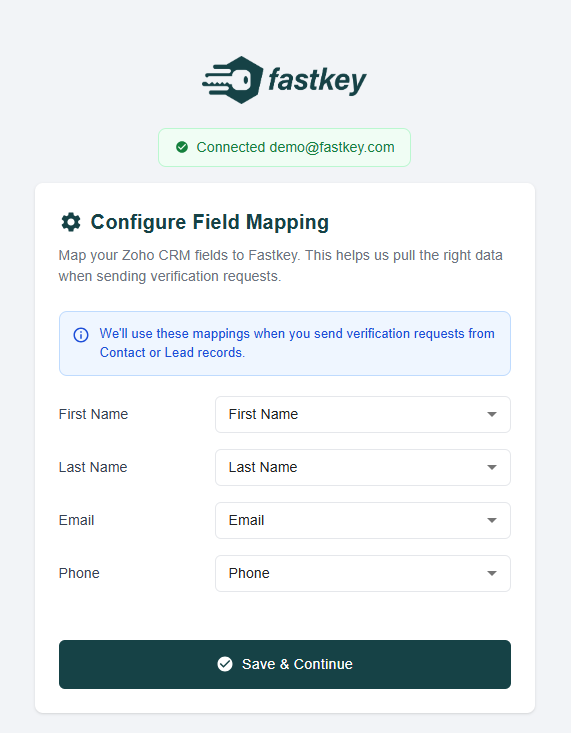The image size is (571, 733).
Task: Click the Phone field label
Action: (x=79, y=573)
